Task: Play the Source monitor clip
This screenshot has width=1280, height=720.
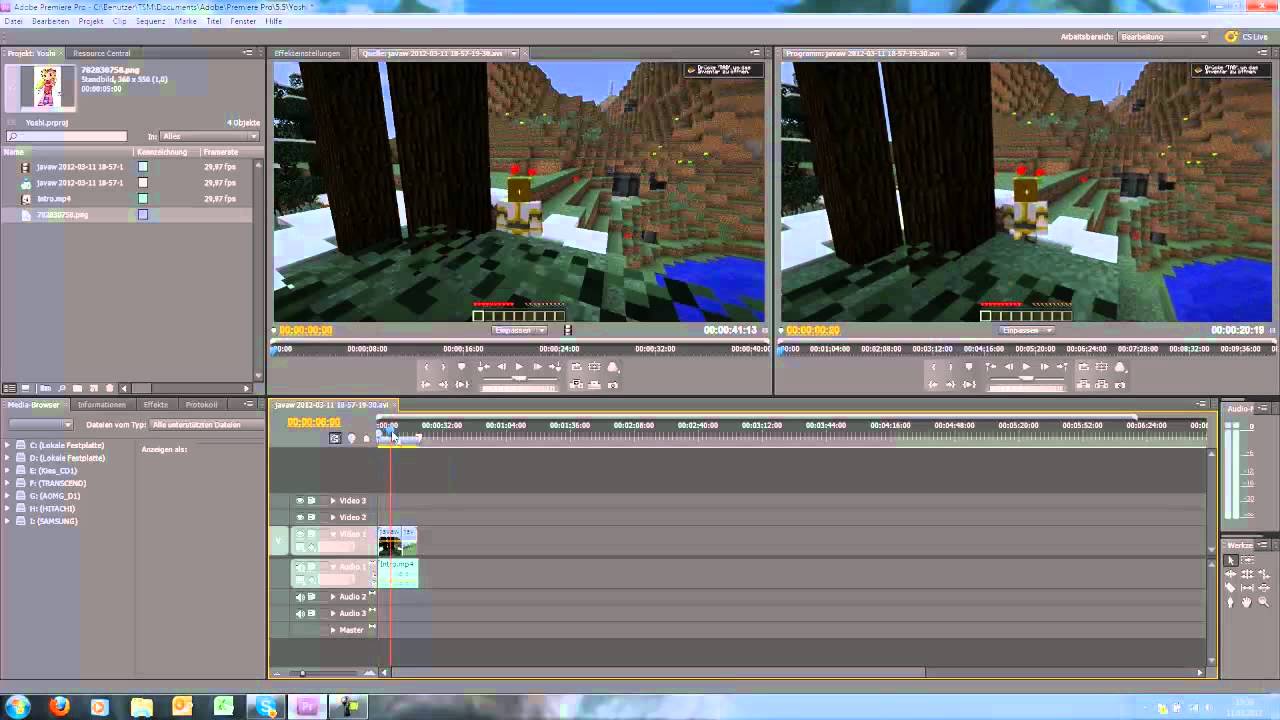Action: (x=519, y=367)
